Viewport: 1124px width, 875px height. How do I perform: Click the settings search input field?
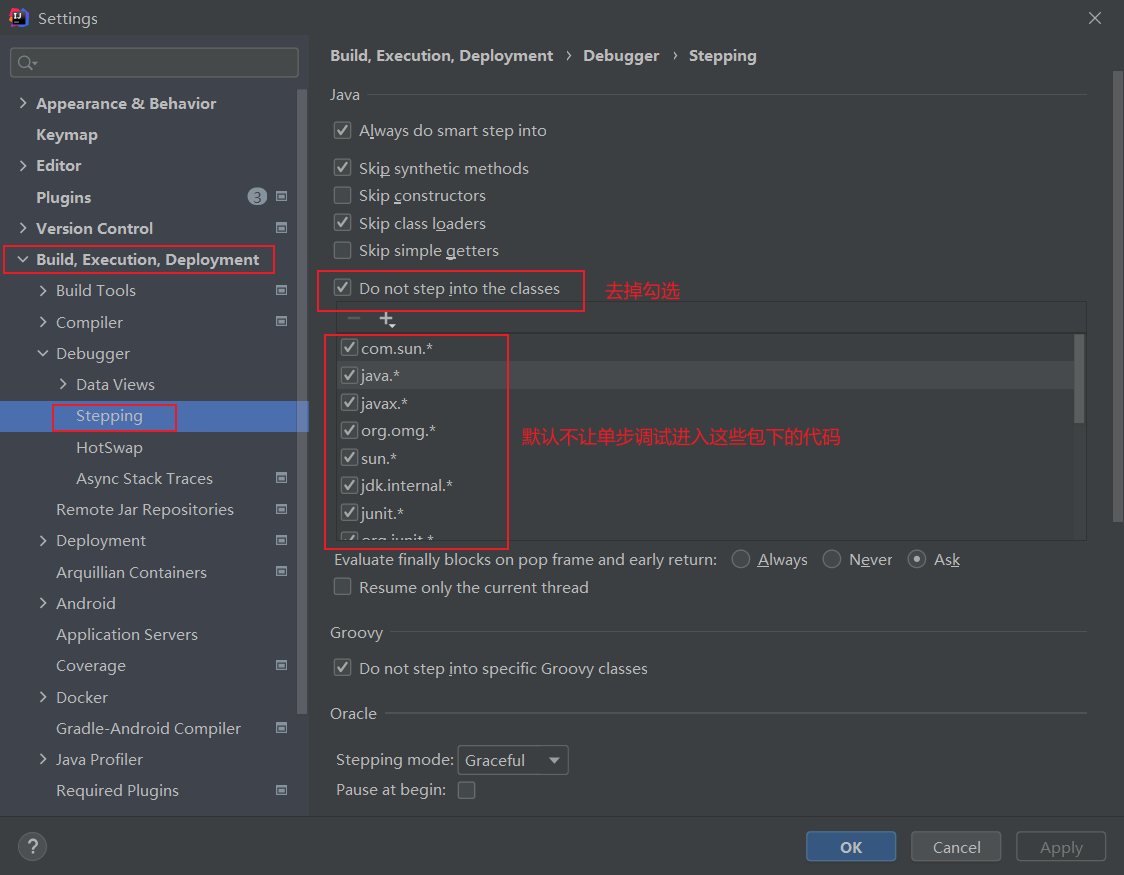click(x=165, y=63)
